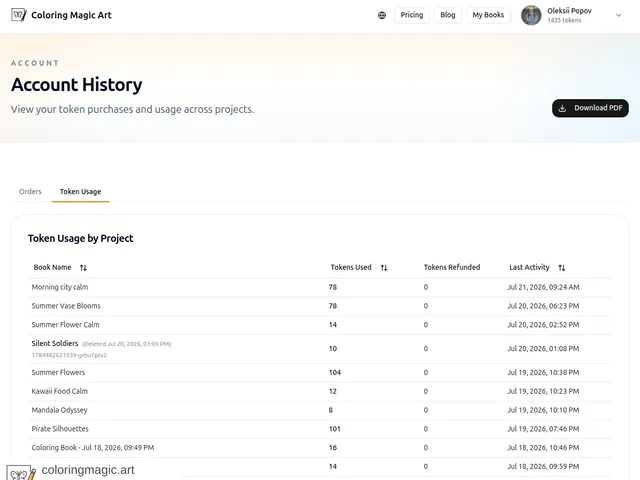
Task: Click the 1435 tokens balance text
Action: click(564, 20)
